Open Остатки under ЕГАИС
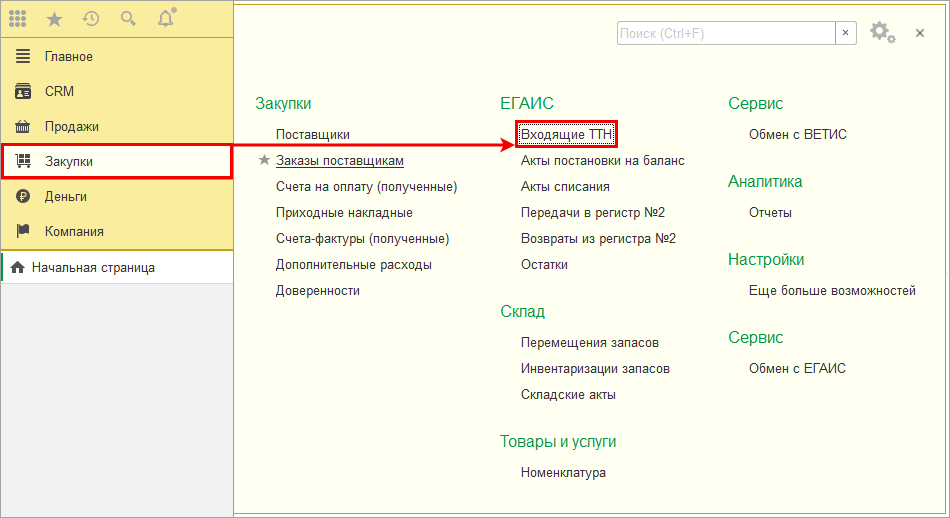This screenshot has width=950, height=518. click(544, 265)
